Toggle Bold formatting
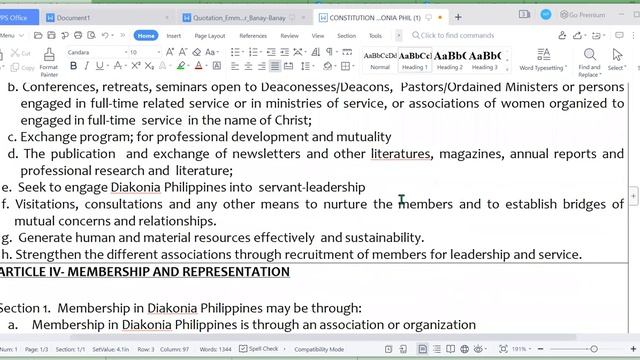Image resolution: width=640 pixels, height=360 pixels. 73,66
